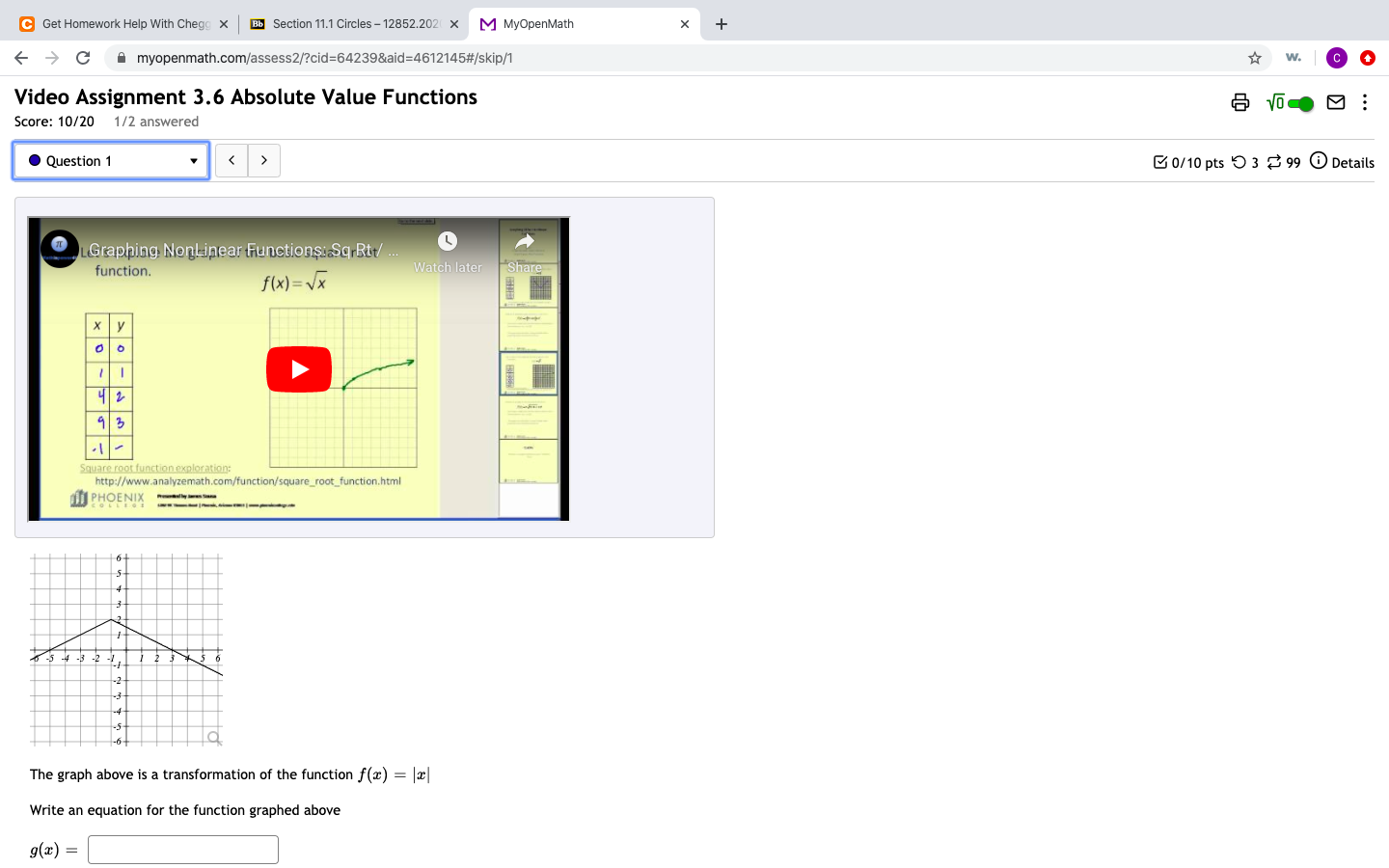Click the Details info icon
1389x868 pixels.
click(x=1319, y=160)
